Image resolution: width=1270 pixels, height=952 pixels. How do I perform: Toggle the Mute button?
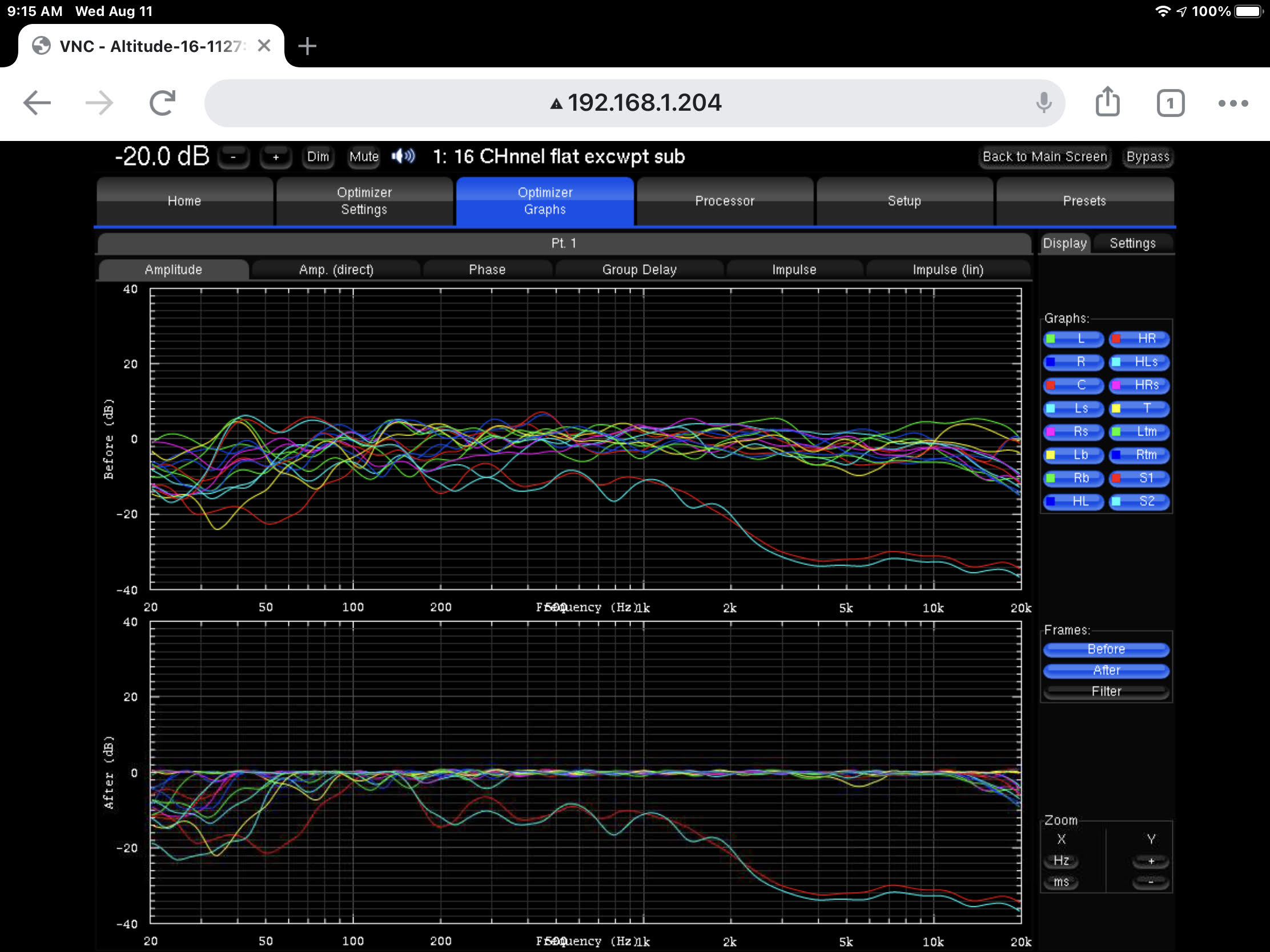click(364, 156)
